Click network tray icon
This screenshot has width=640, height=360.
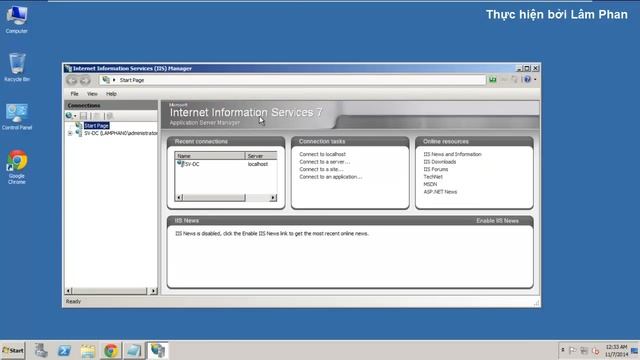[x=584, y=351]
